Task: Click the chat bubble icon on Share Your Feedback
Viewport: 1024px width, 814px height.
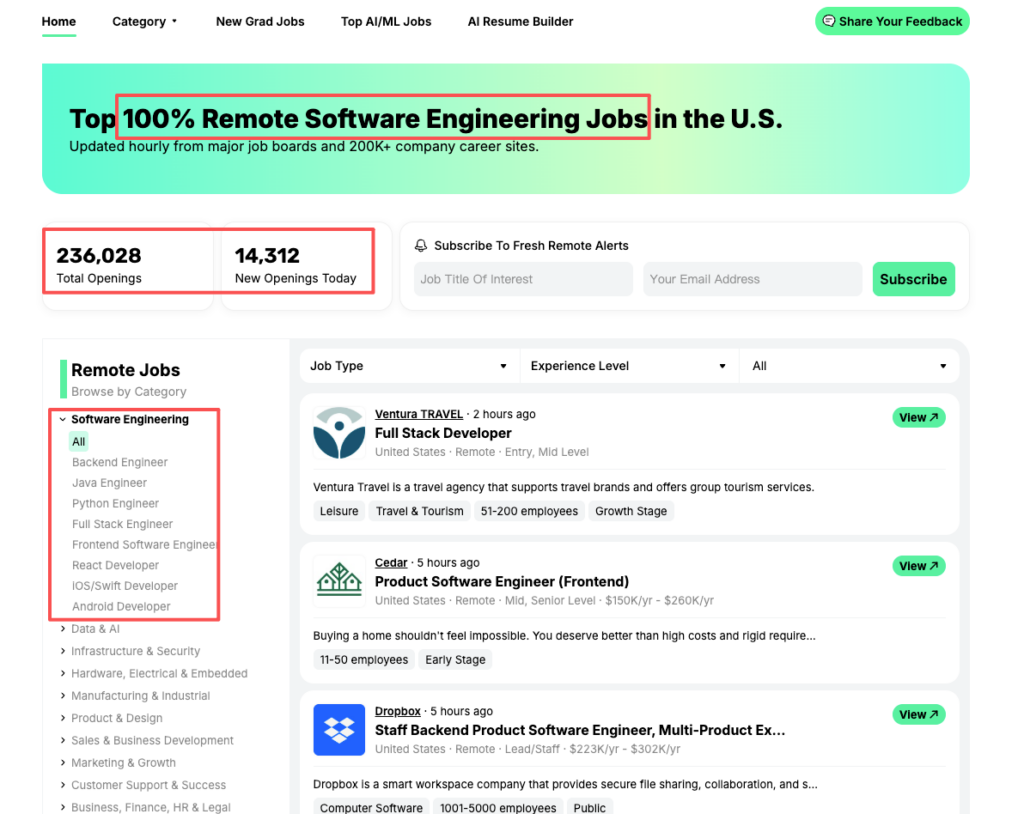Action: point(829,20)
